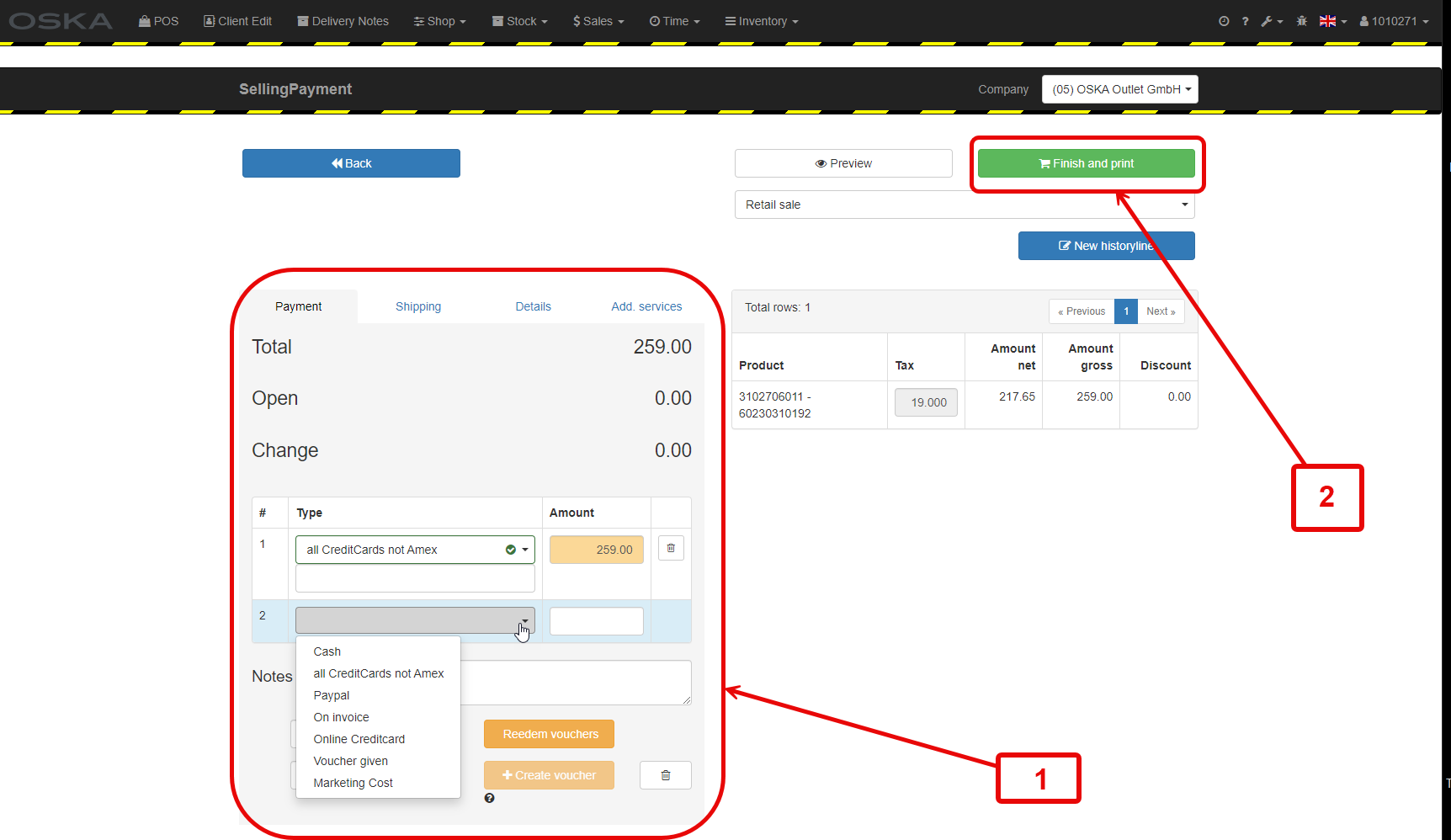Image resolution: width=1451 pixels, height=840 pixels.
Task: Click the Product column header
Action: coord(762,365)
